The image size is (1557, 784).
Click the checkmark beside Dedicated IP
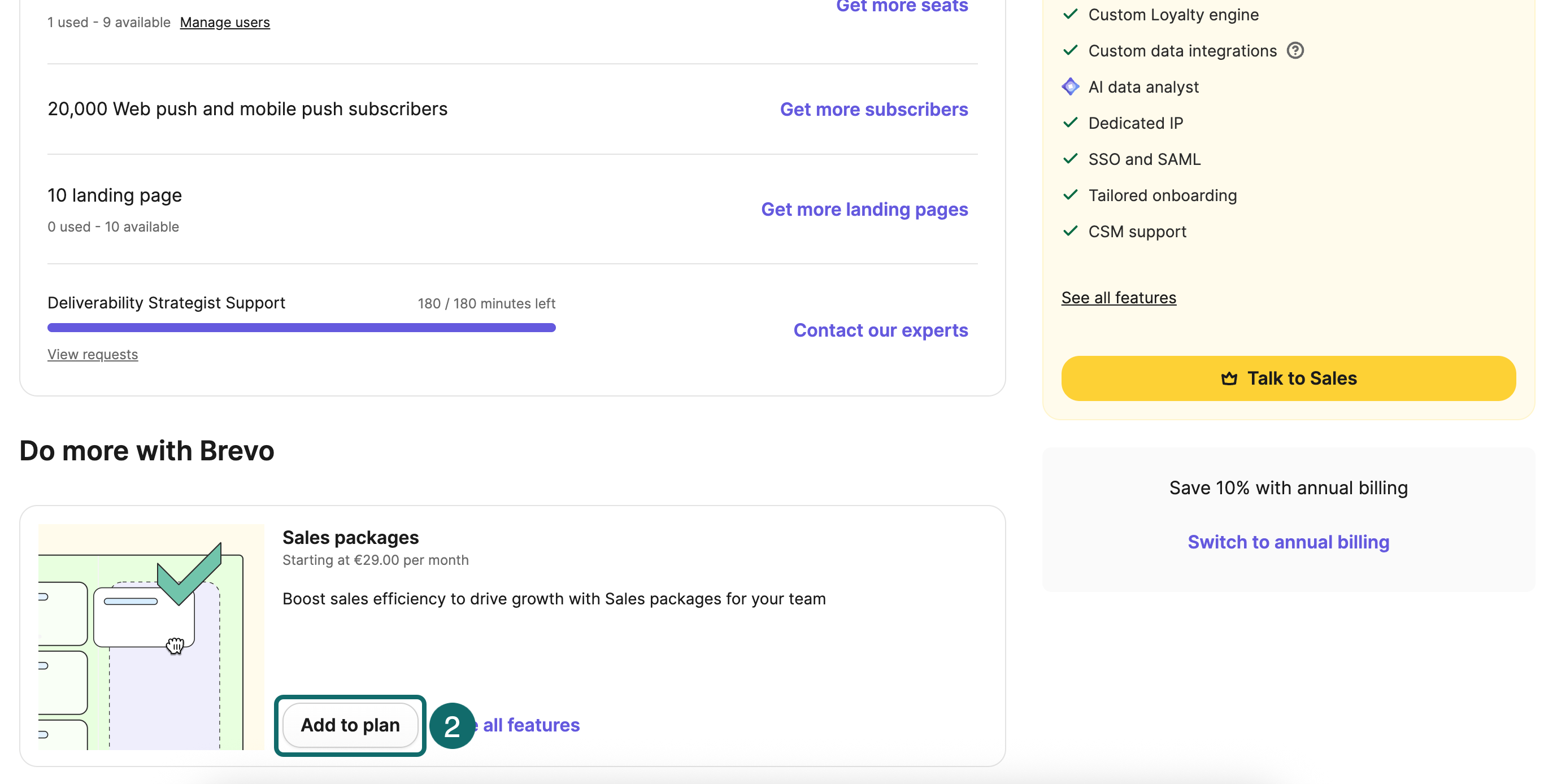1071,123
